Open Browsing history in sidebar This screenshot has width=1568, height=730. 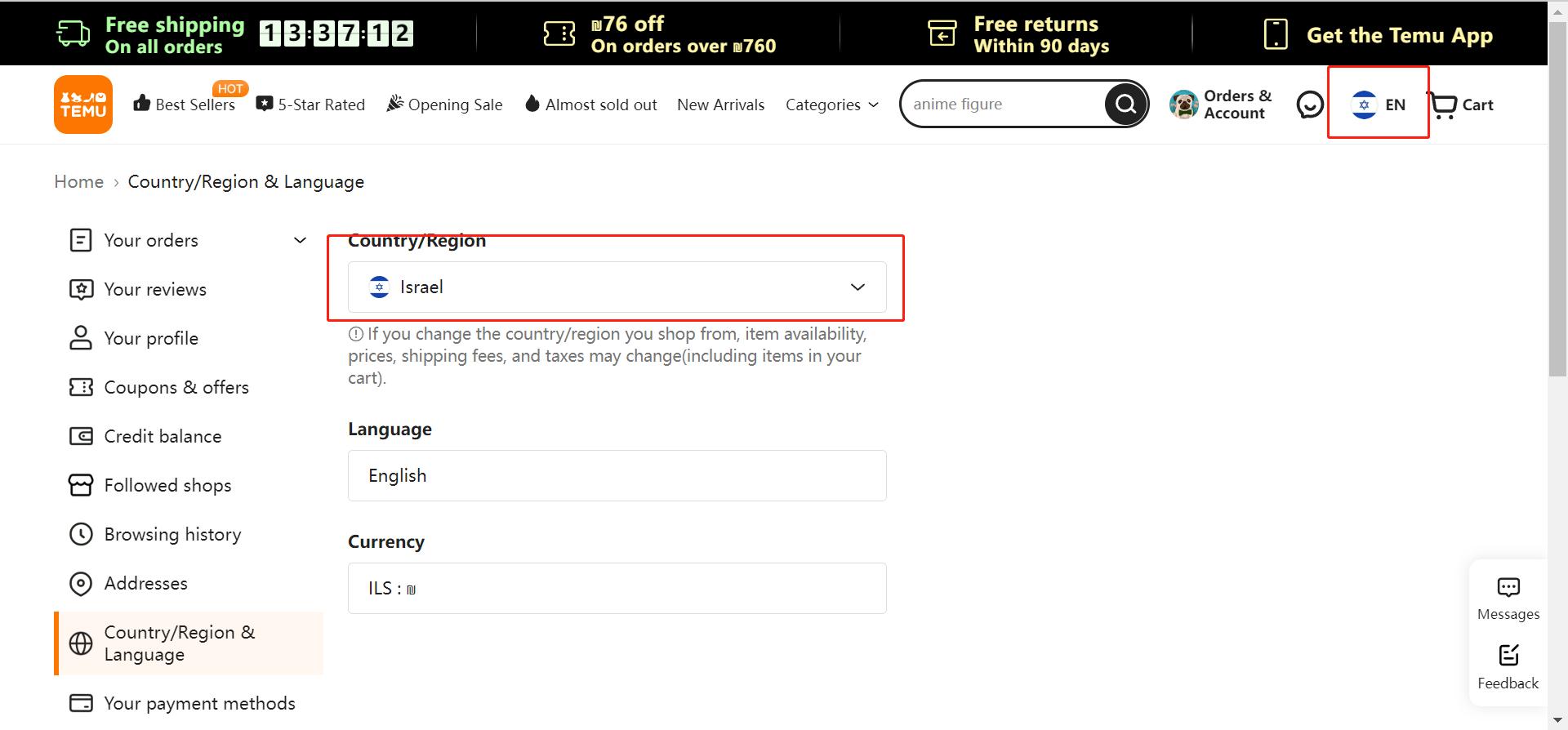172,534
